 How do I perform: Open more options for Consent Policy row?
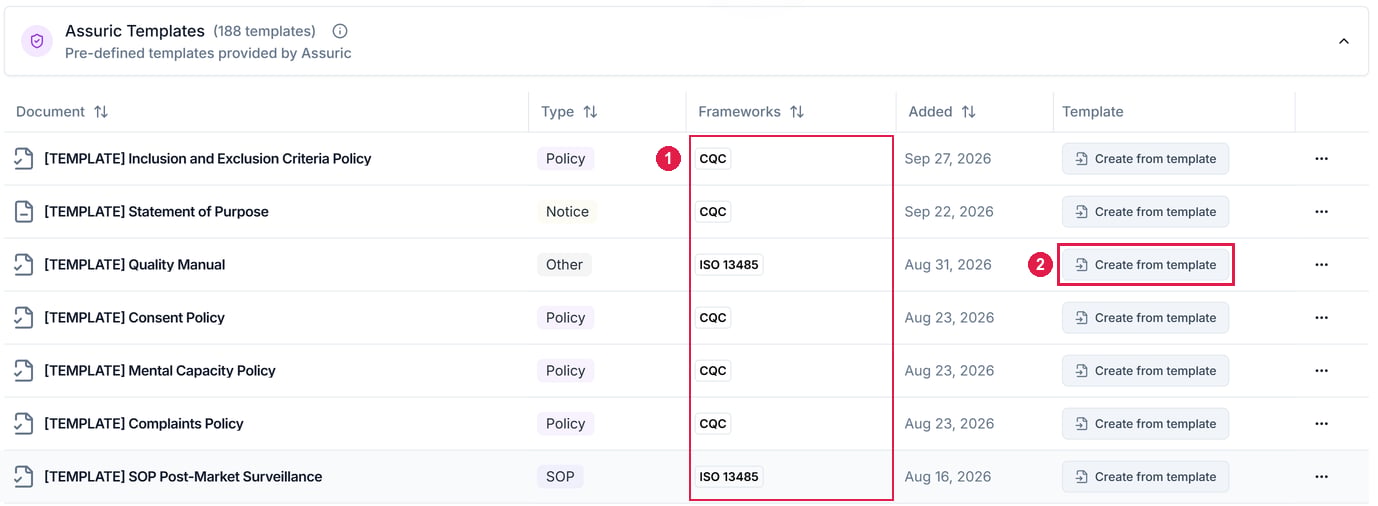[x=1321, y=318]
